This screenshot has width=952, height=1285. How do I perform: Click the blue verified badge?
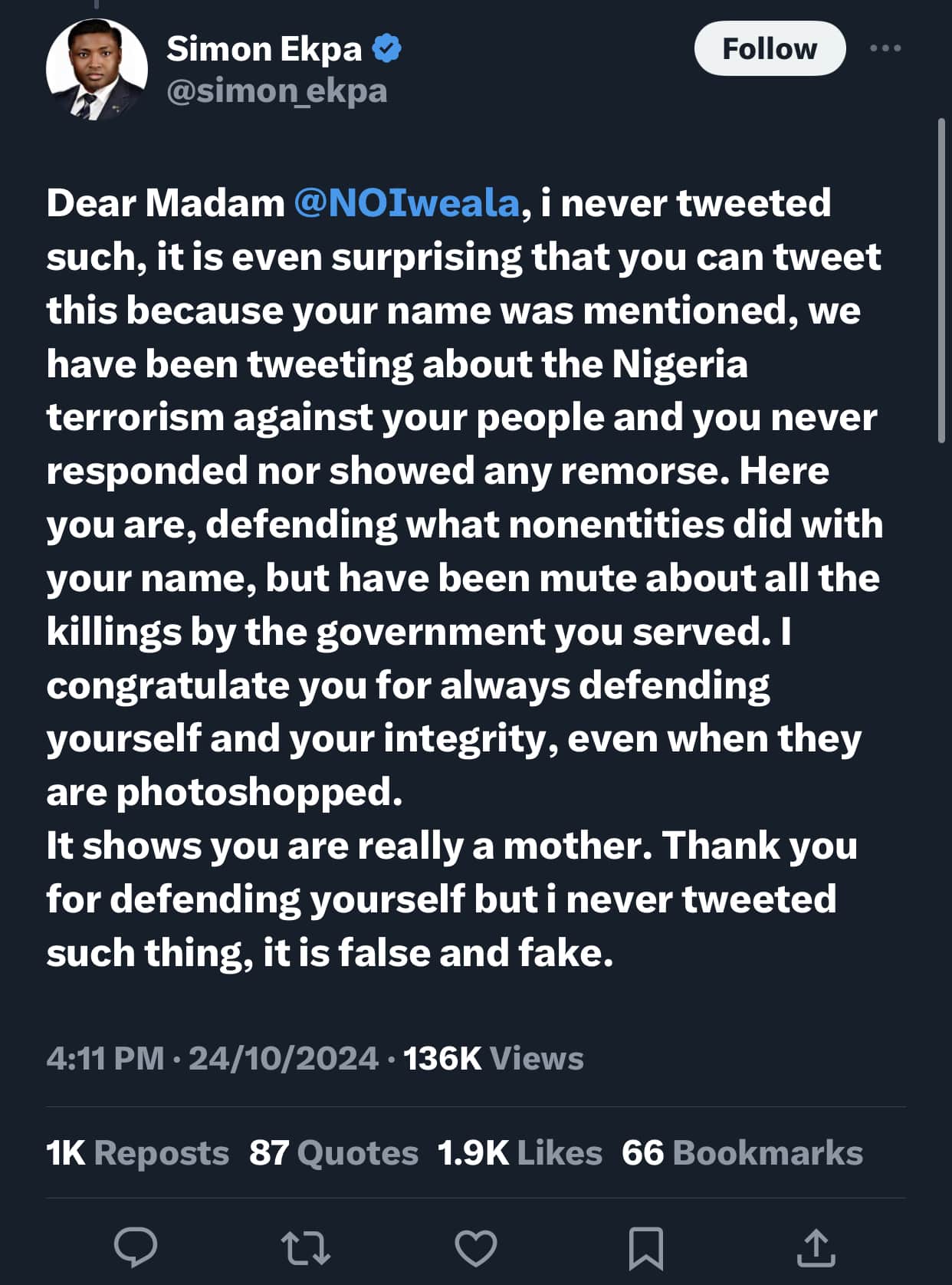[x=386, y=48]
